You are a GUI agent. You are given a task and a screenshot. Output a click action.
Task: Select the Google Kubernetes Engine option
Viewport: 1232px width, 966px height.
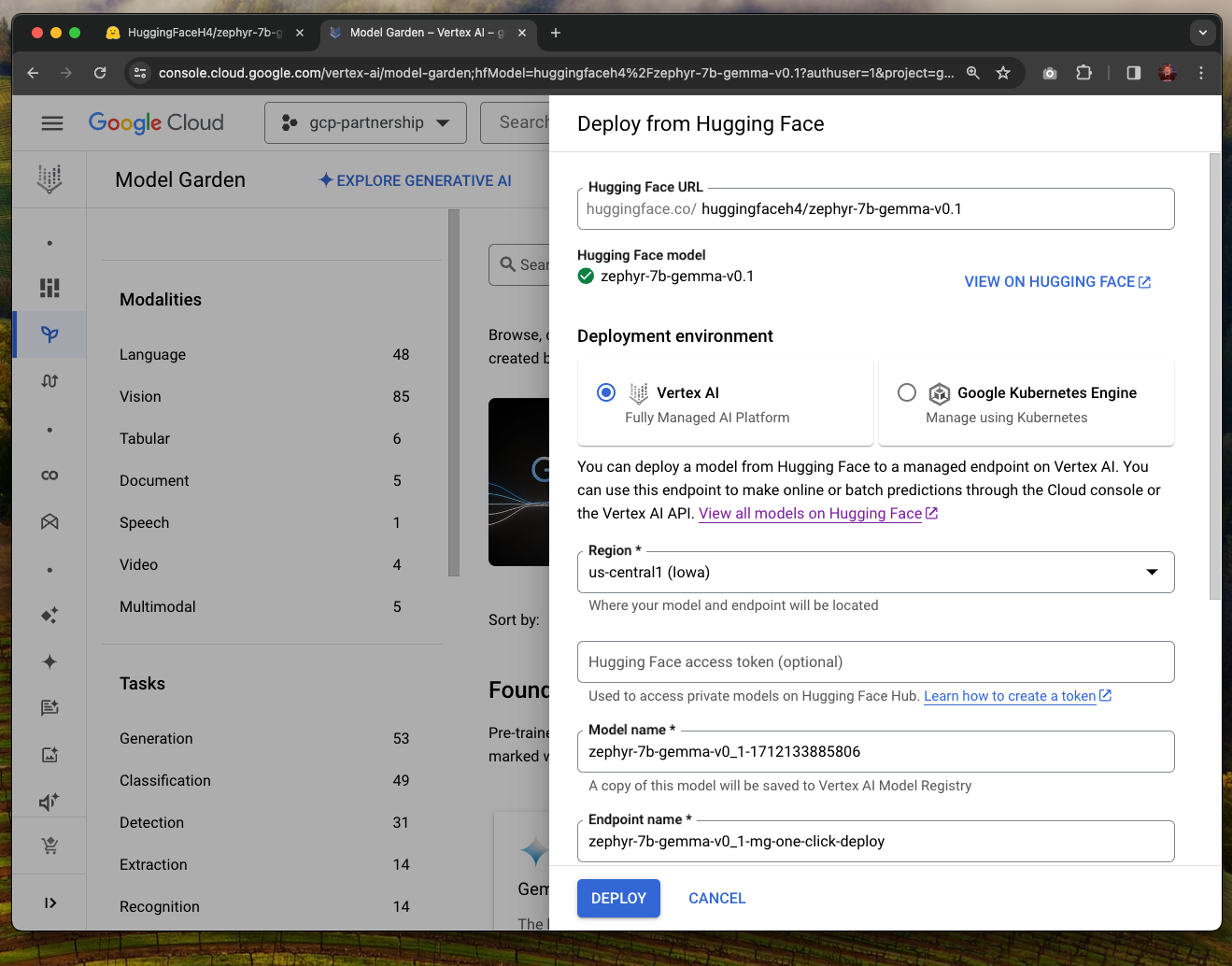point(906,392)
